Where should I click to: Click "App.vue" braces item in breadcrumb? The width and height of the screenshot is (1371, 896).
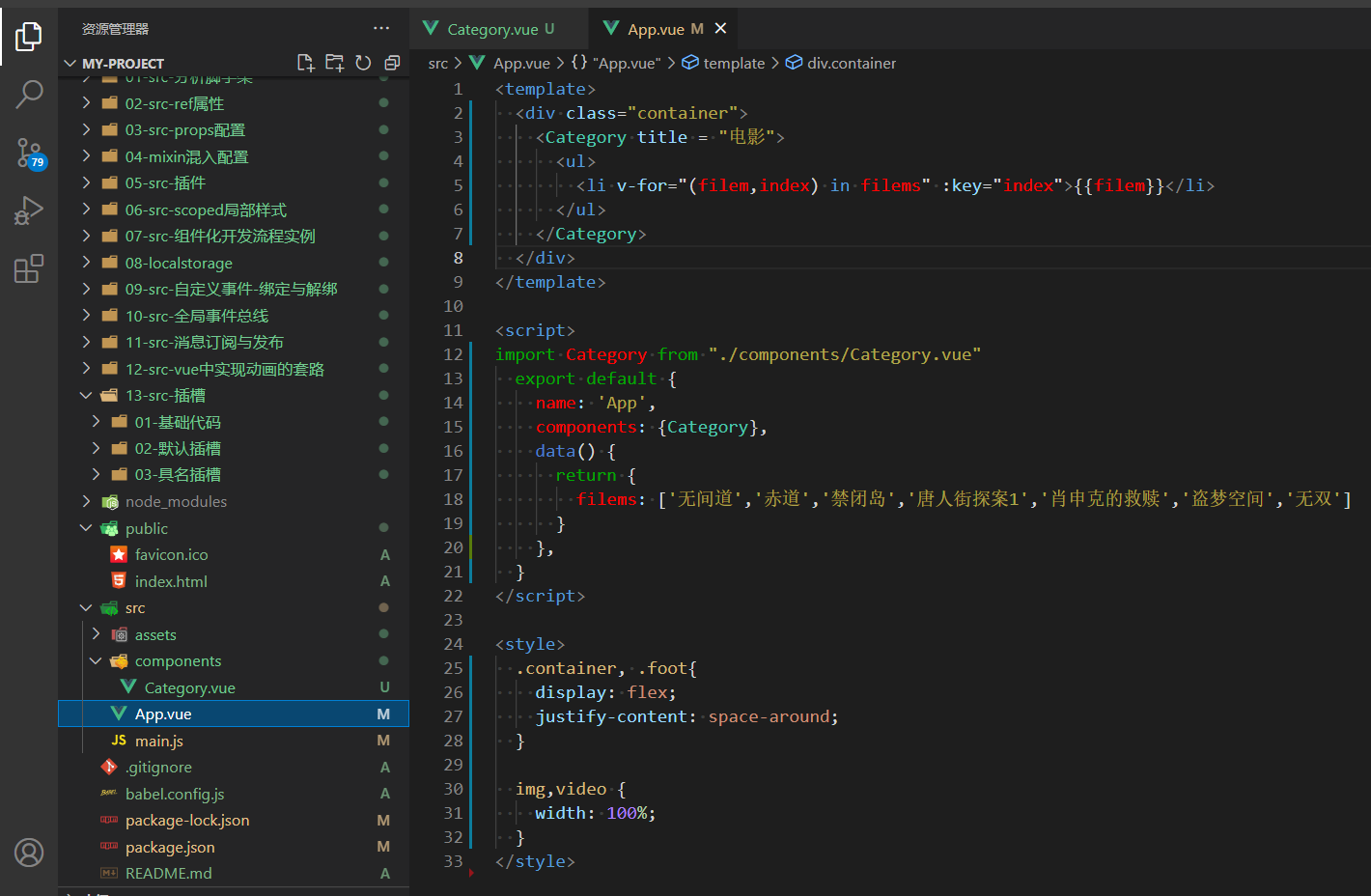616,63
